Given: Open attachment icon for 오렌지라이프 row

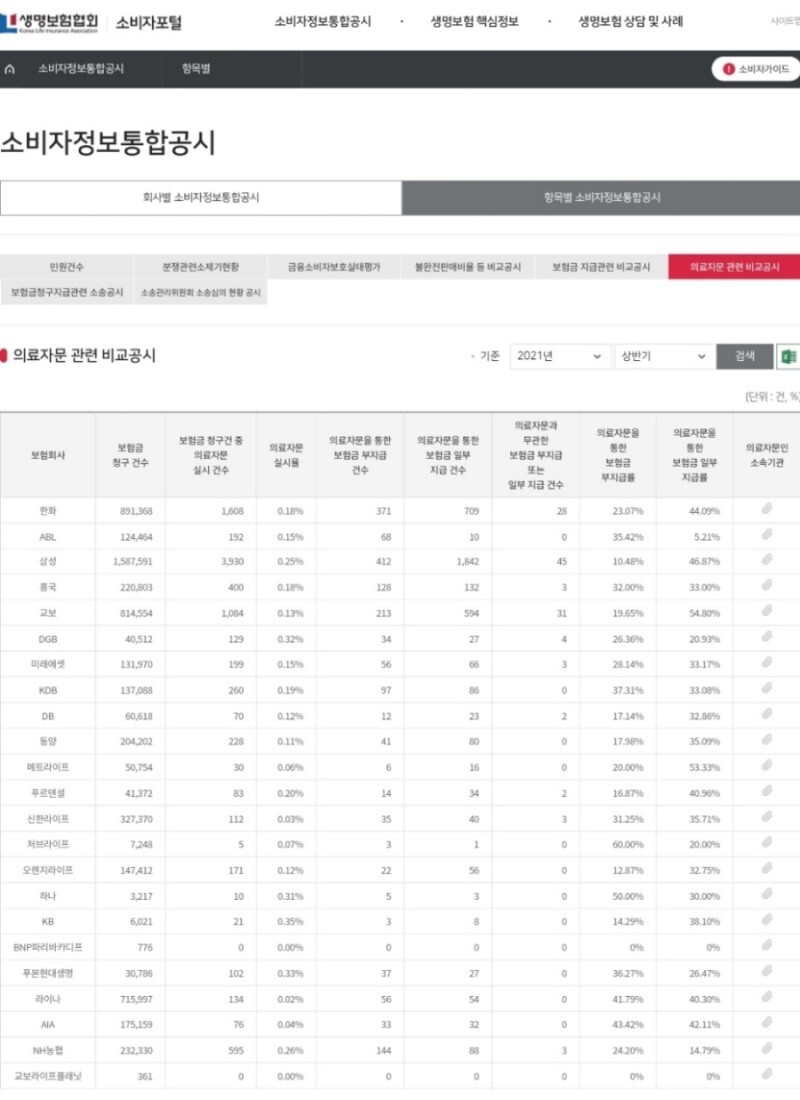Looking at the screenshot, I should (x=767, y=869).
